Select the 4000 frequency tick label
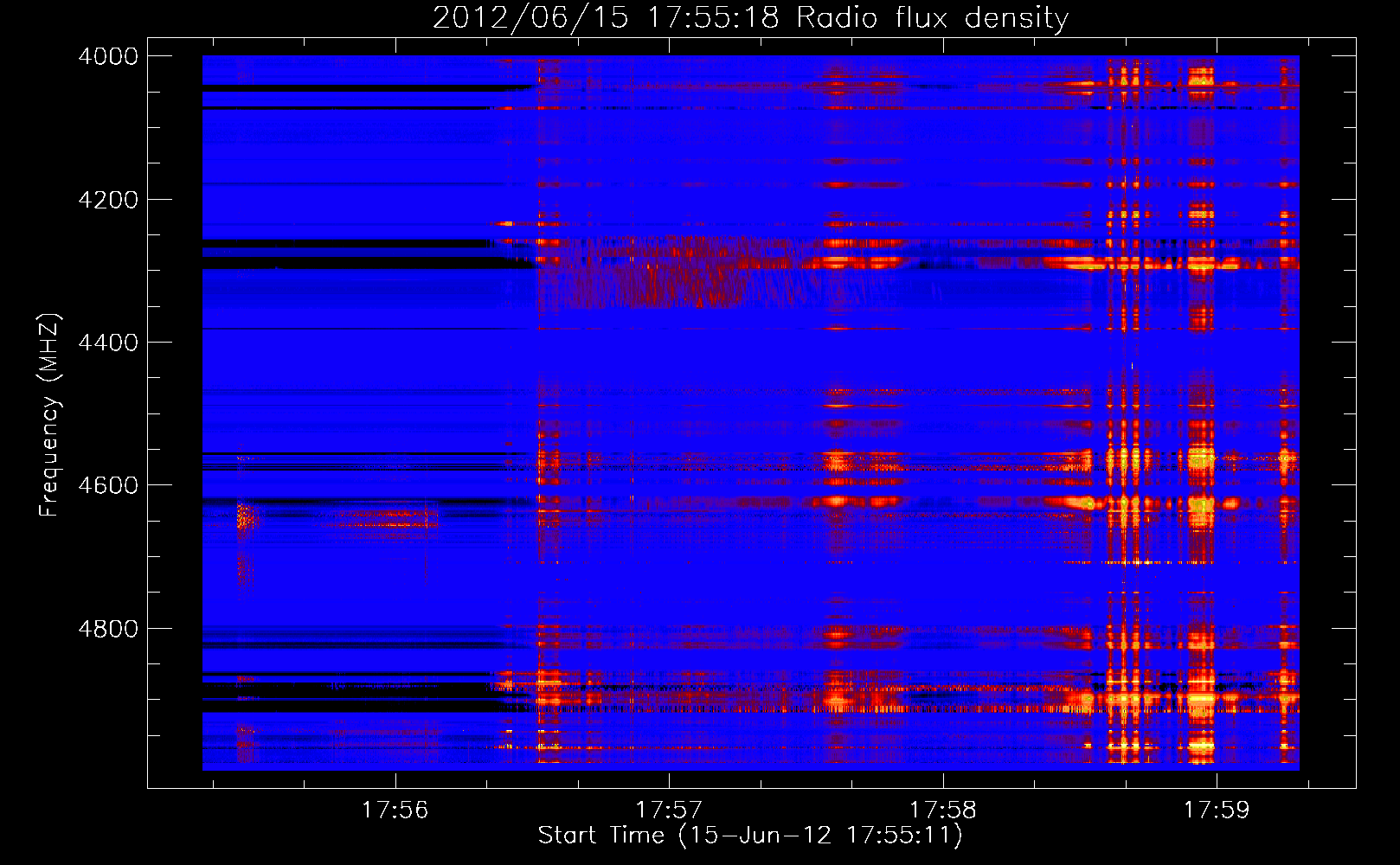The height and width of the screenshot is (865, 1400). [x=108, y=56]
